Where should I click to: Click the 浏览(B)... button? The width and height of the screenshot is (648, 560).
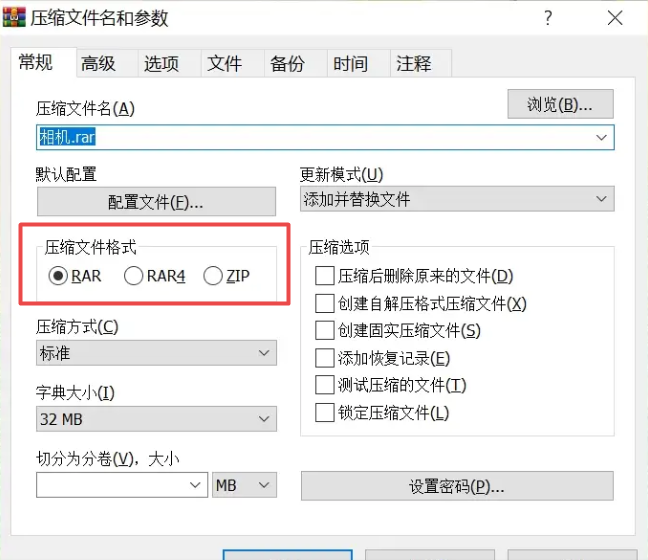560,104
